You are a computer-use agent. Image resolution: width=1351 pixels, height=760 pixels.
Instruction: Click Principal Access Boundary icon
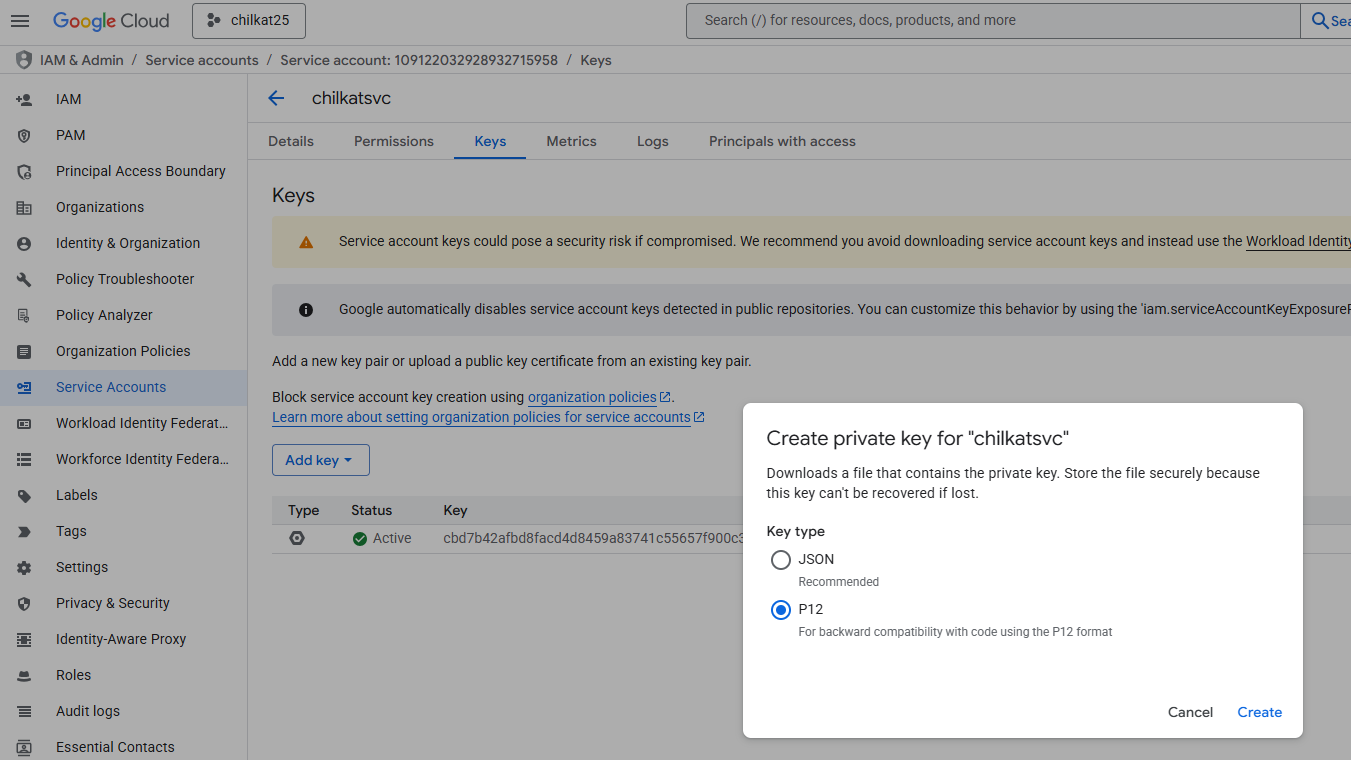(x=24, y=171)
